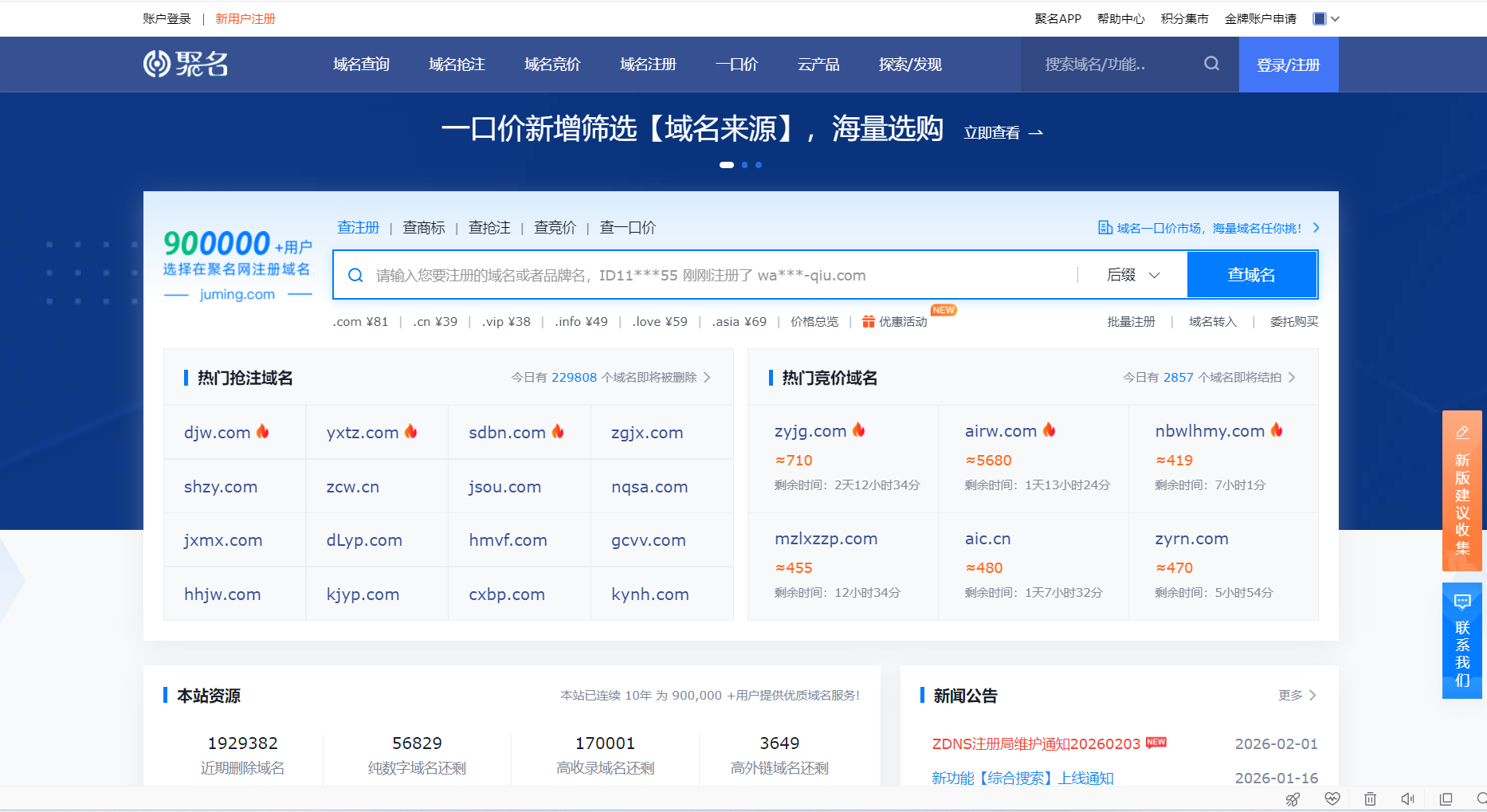Switch to the 查商标 tab
Screen dimensions: 1487x812
click(x=423, y=228)
